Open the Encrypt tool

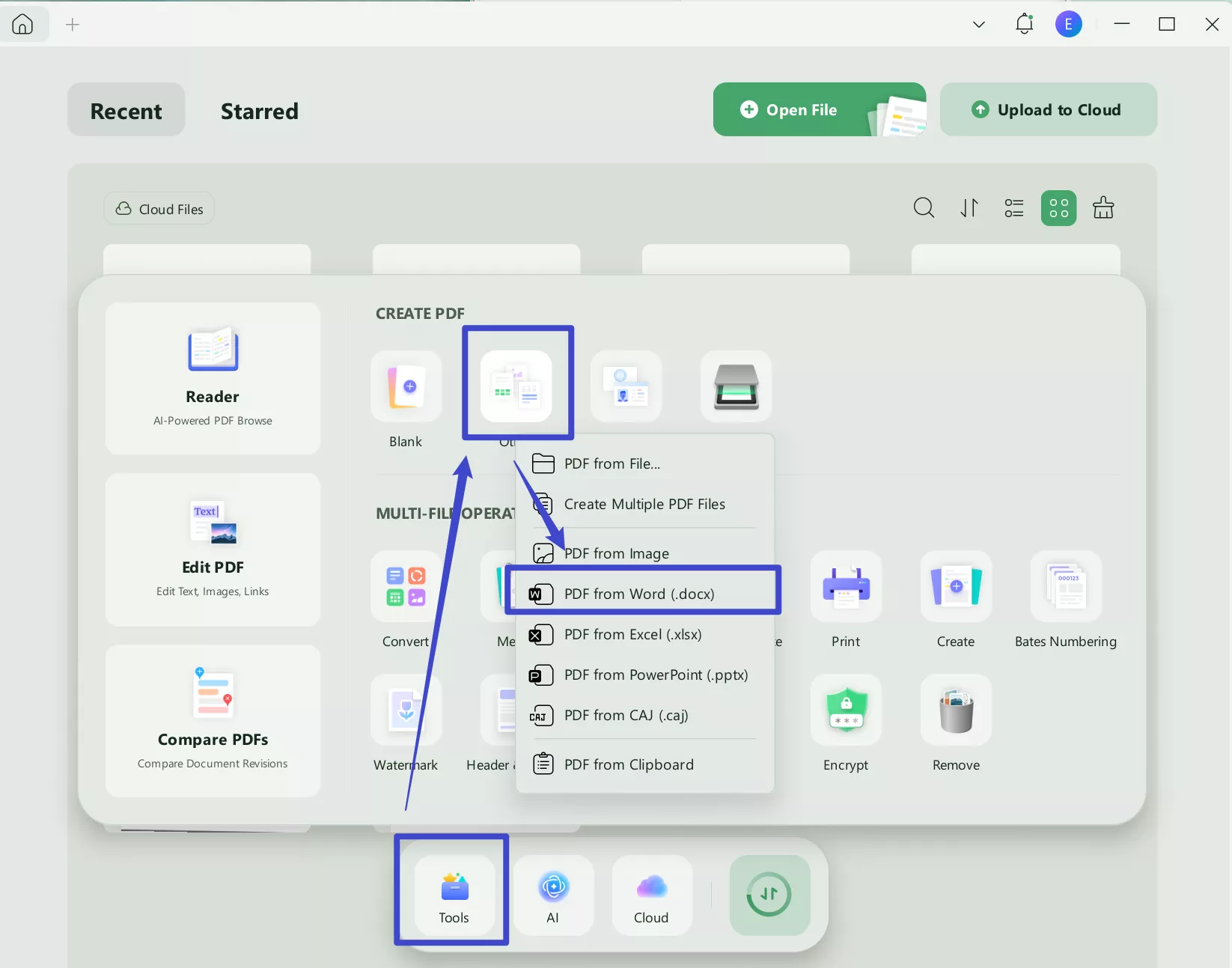846,710
